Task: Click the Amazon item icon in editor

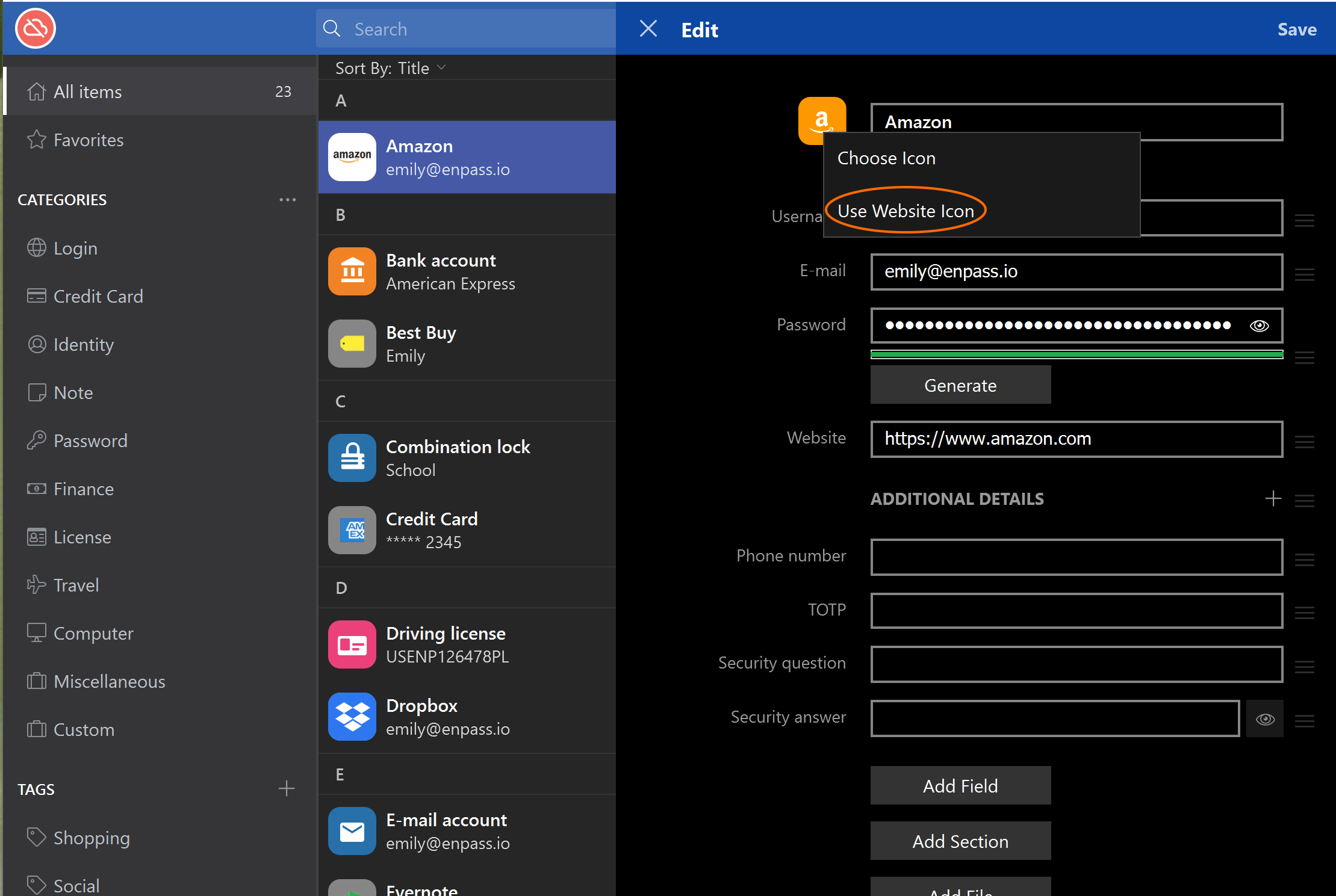Action: [x=822, y=120]
